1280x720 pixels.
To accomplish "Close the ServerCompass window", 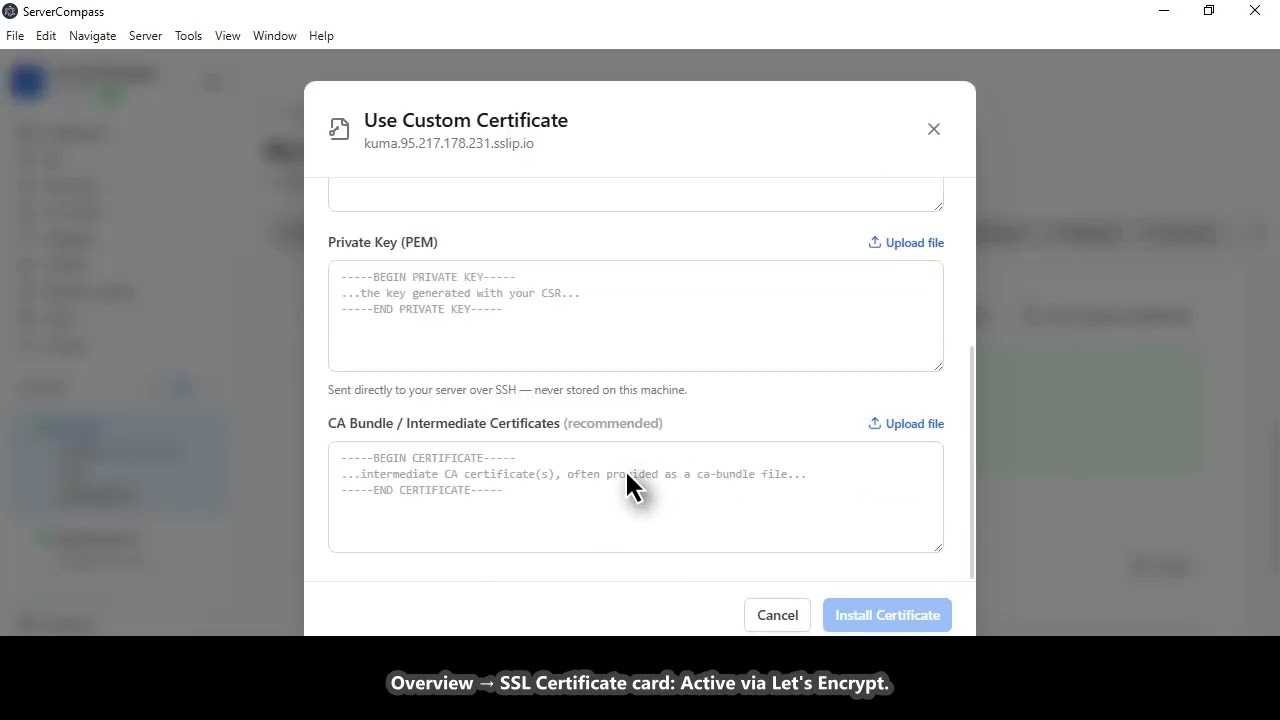I will point(1255,11).
